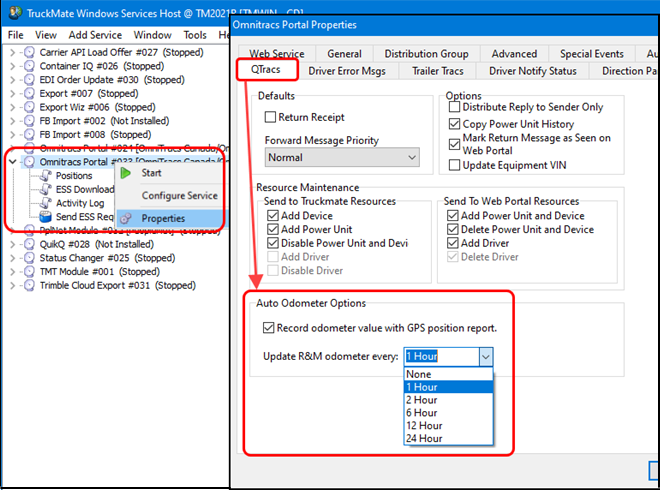The width and height of the screenshot is (660, 490).
Task: Expand Carrier API Load Offer #027 node
Action: [x=12, y=53]
